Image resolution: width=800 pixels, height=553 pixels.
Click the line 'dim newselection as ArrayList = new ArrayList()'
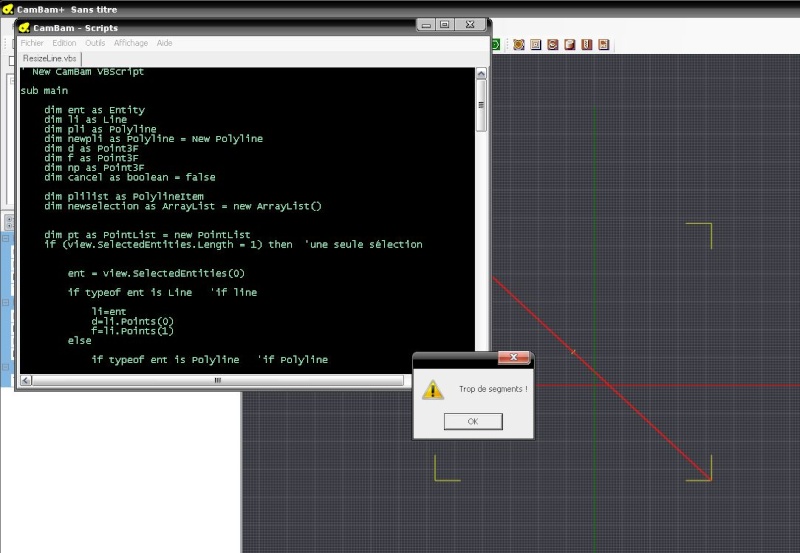(x=183, y=206)
